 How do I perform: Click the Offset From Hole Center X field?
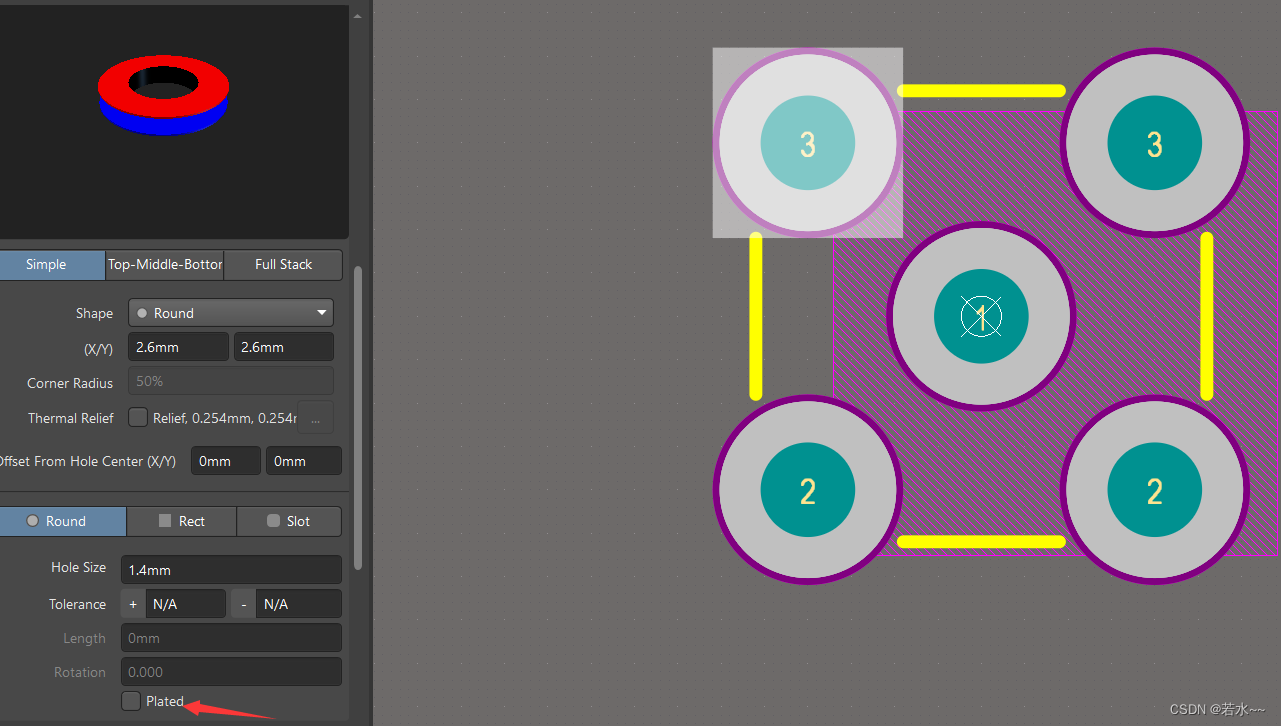(x=225, y=460)
